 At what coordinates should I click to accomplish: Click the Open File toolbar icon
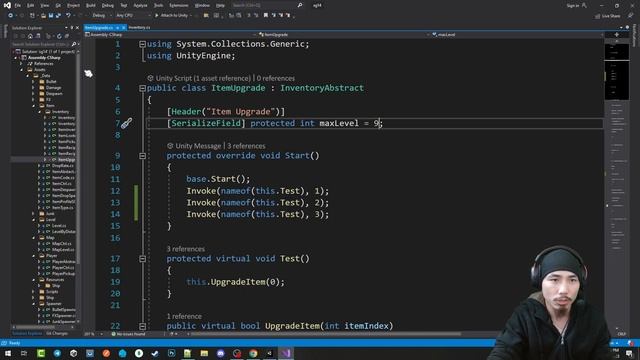(43, 15)
